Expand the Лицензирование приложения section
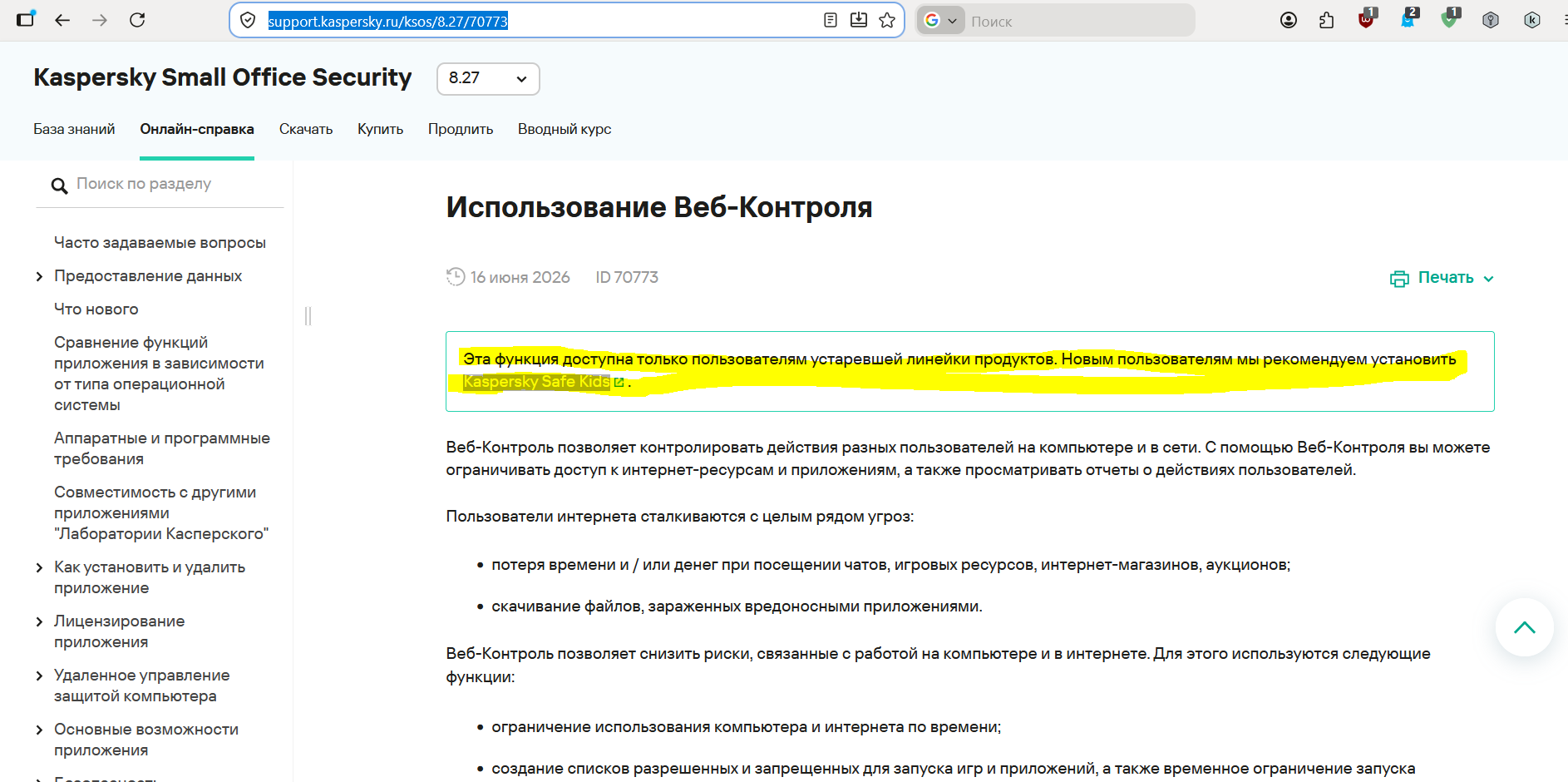This screenshot has height=782, width=1568. pos(39,621)
